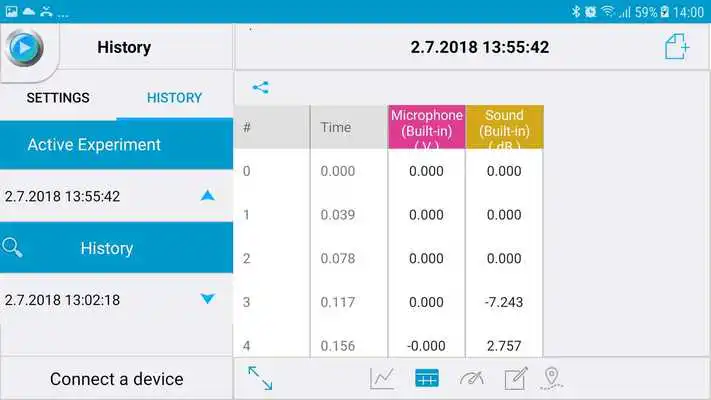
Task: Show the map location view
Action: coord(551,378)
